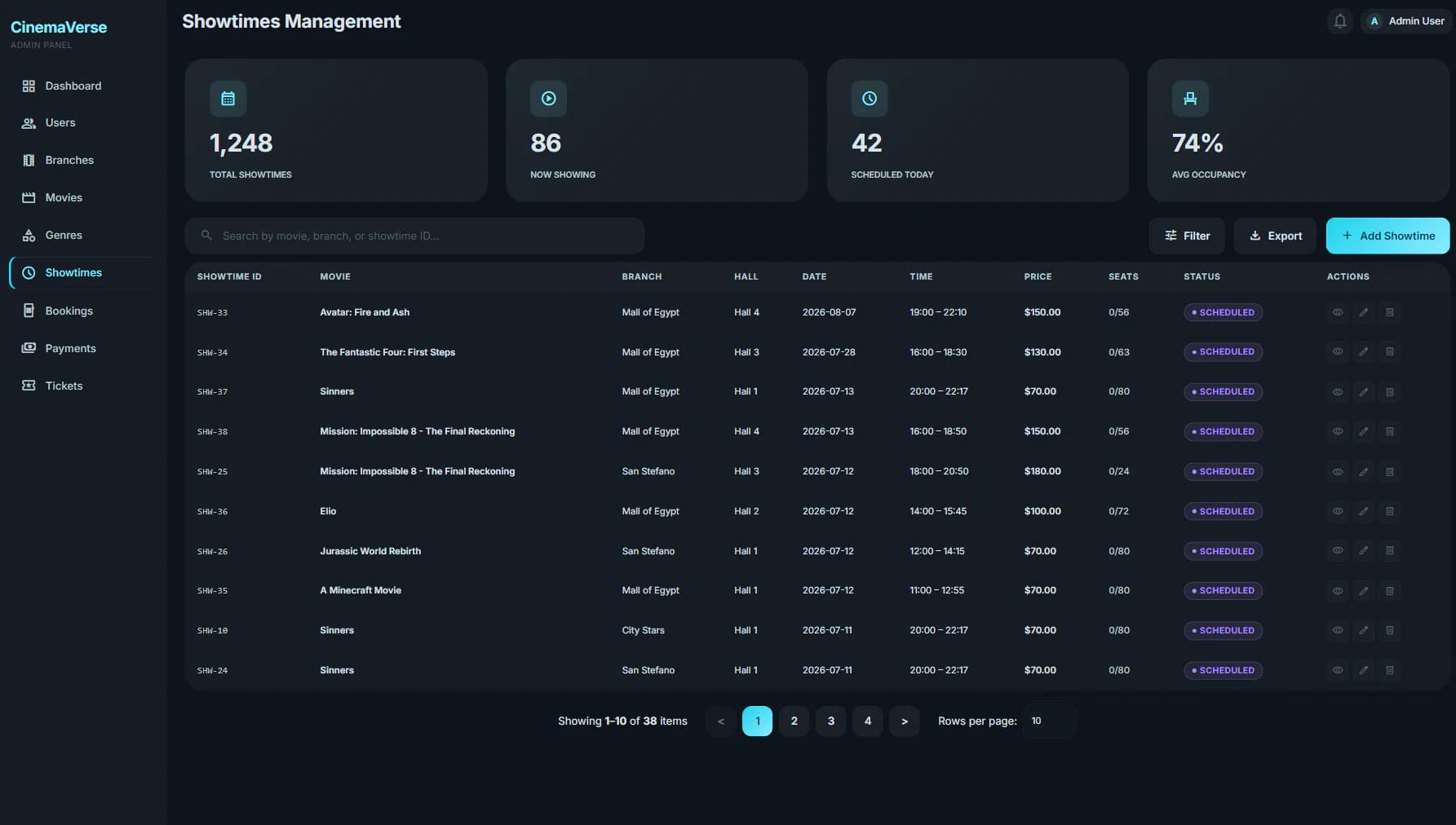The width and height of the screenshot is (1456, 825).
Task: Edit showtime SHW-10 with pencil icon
Action: [1364, 630]
